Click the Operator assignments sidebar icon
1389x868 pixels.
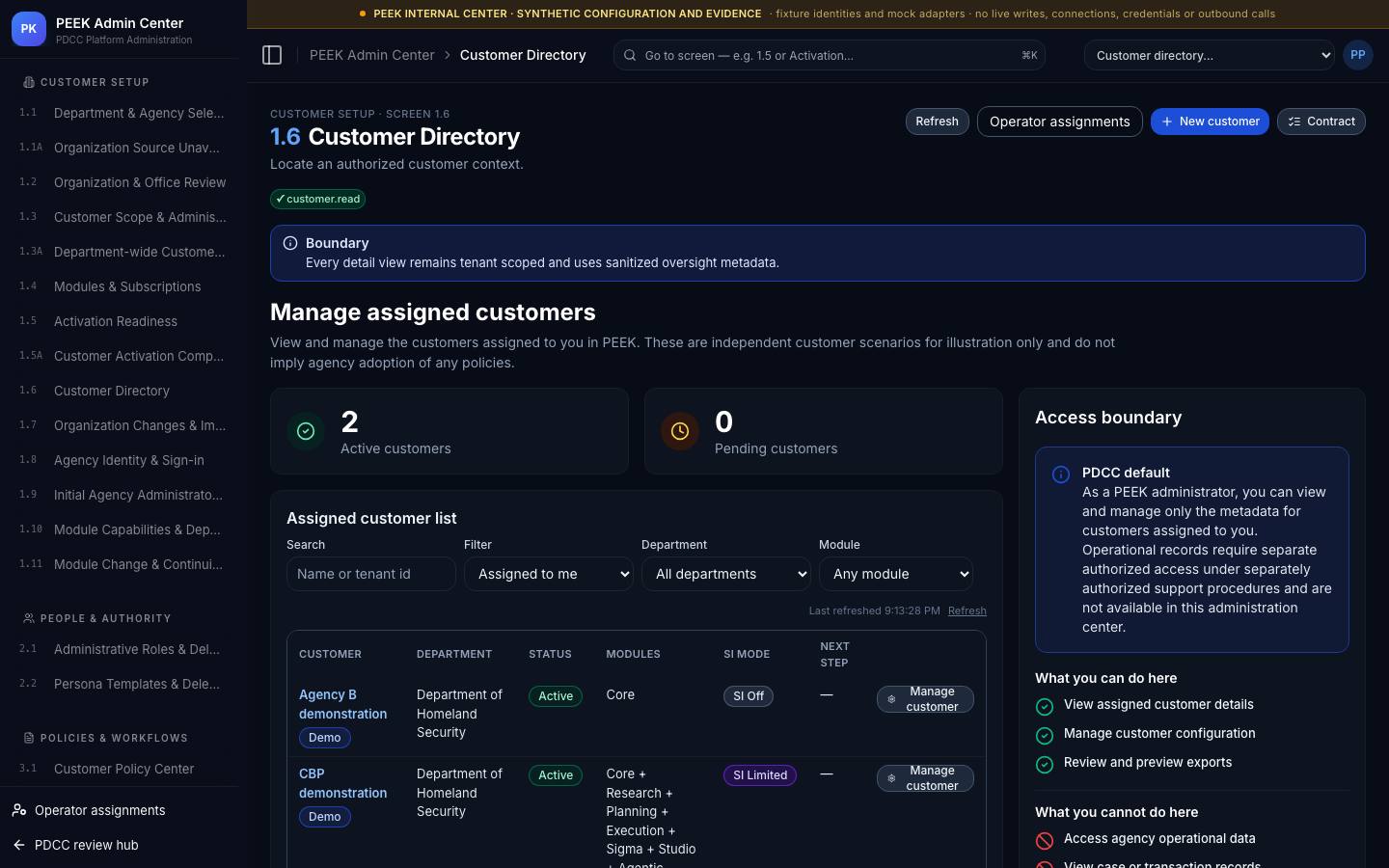(x=19, y=810)
